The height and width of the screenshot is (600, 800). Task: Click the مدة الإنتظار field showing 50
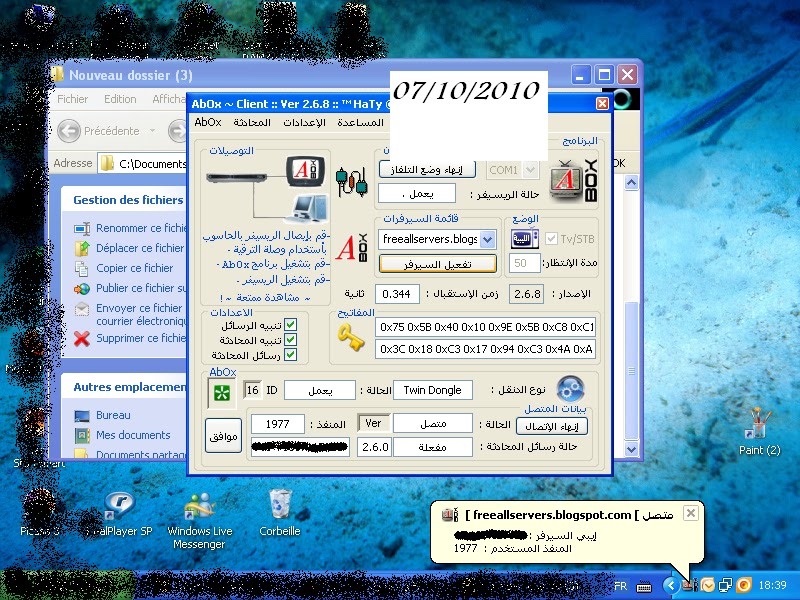524,263
